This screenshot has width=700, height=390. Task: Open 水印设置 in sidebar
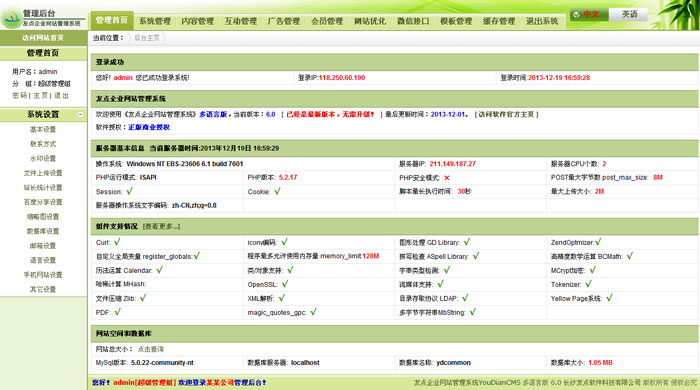[43, 158]
